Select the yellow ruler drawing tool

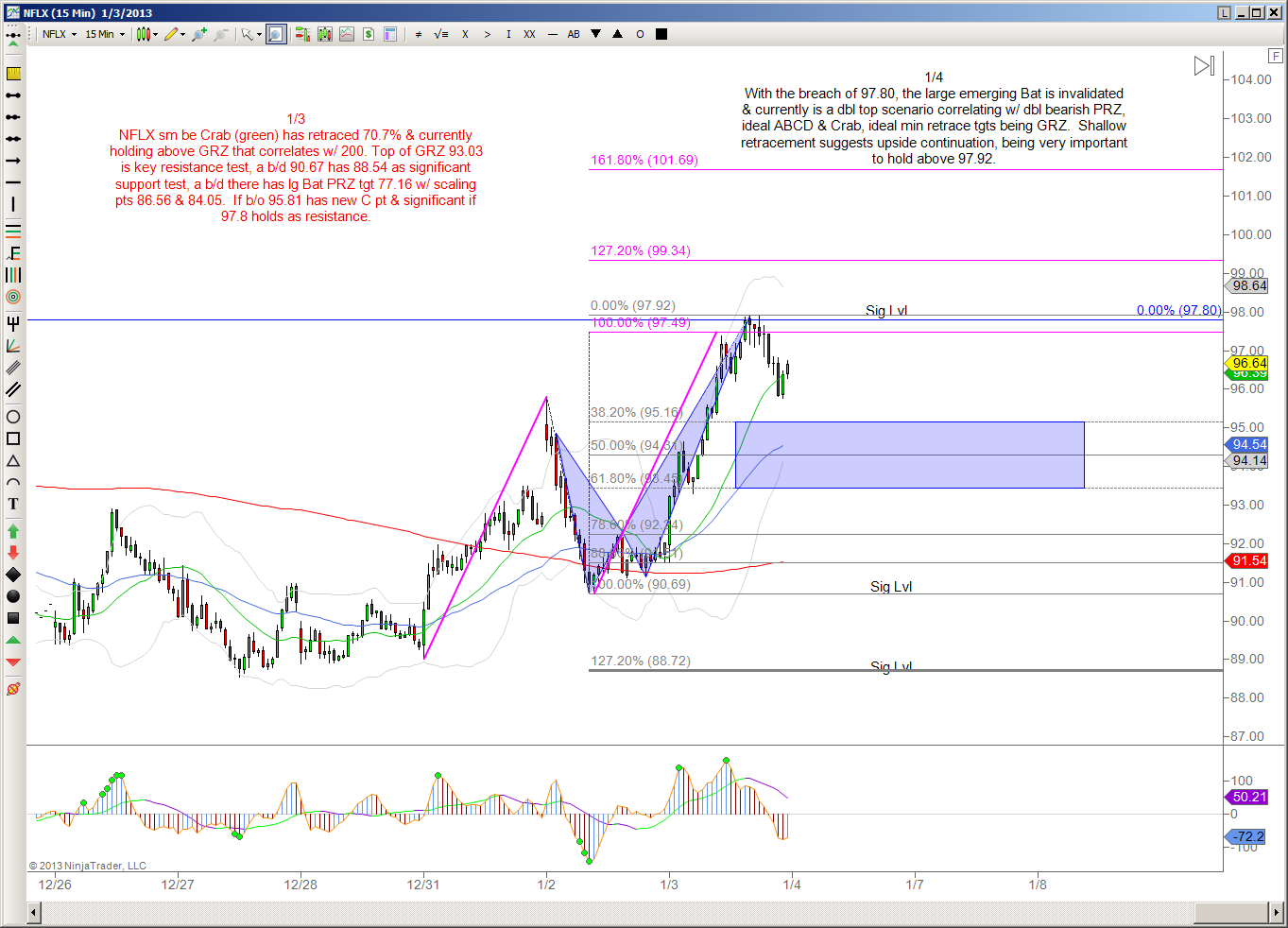tap(13, 74)
